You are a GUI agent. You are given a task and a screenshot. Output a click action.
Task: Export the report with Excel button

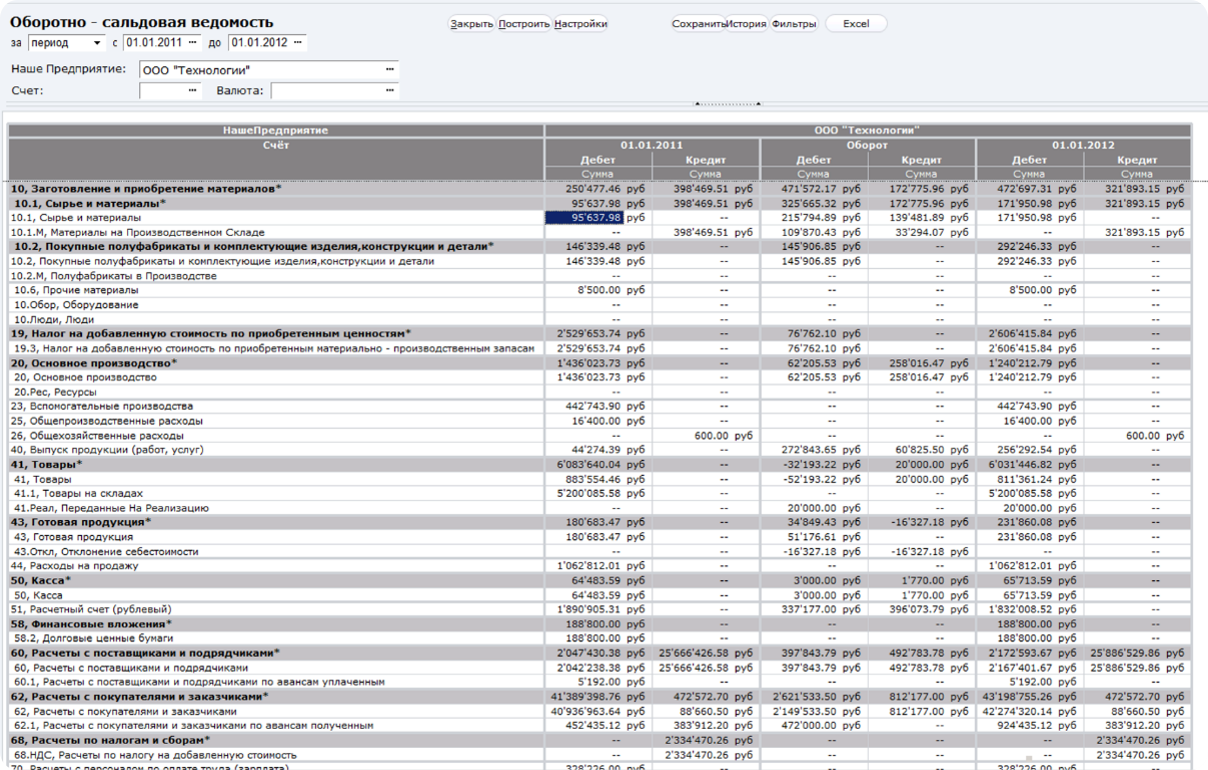coord(856,24)
